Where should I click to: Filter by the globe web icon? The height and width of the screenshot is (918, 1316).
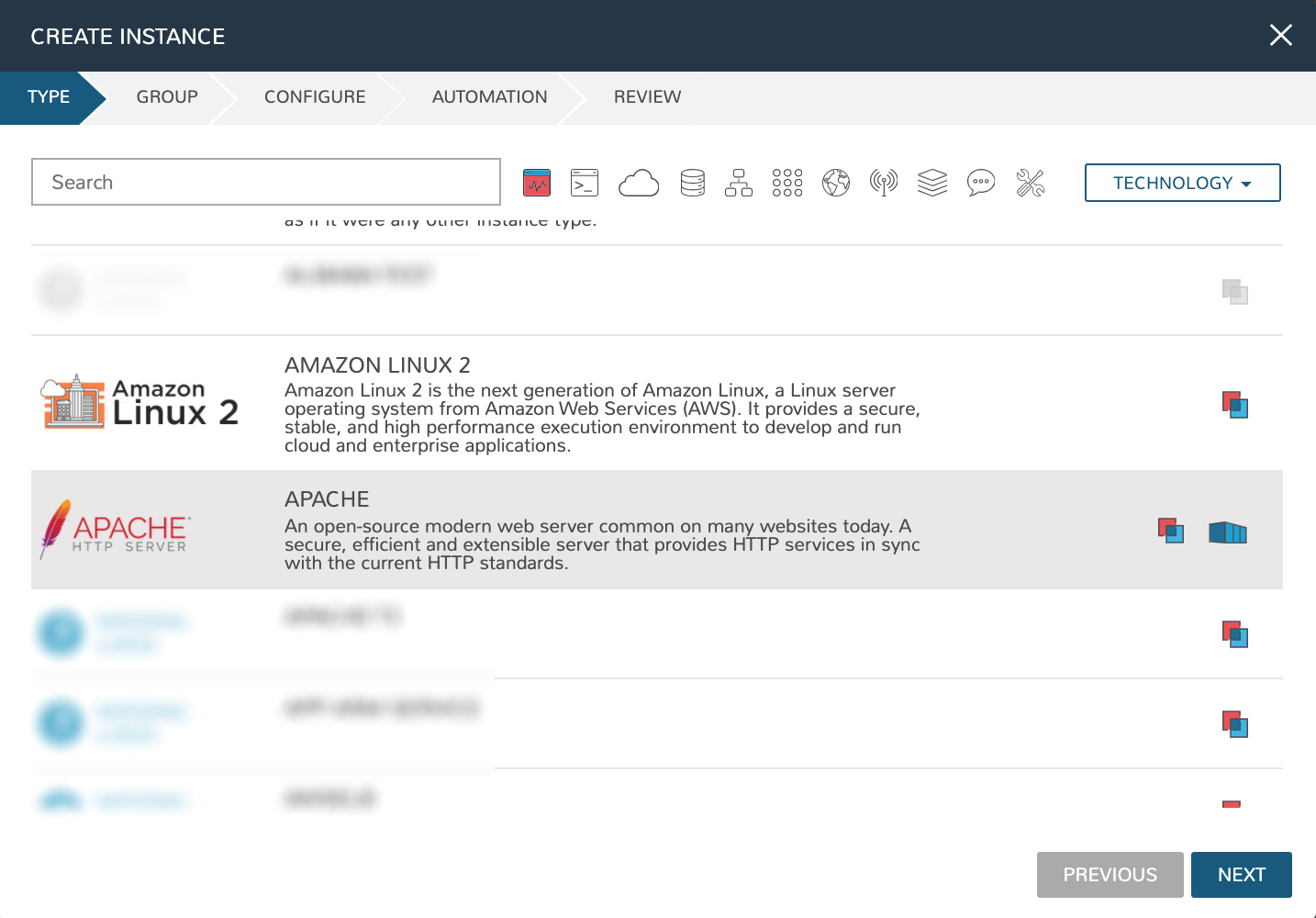[x=836, y=183]
